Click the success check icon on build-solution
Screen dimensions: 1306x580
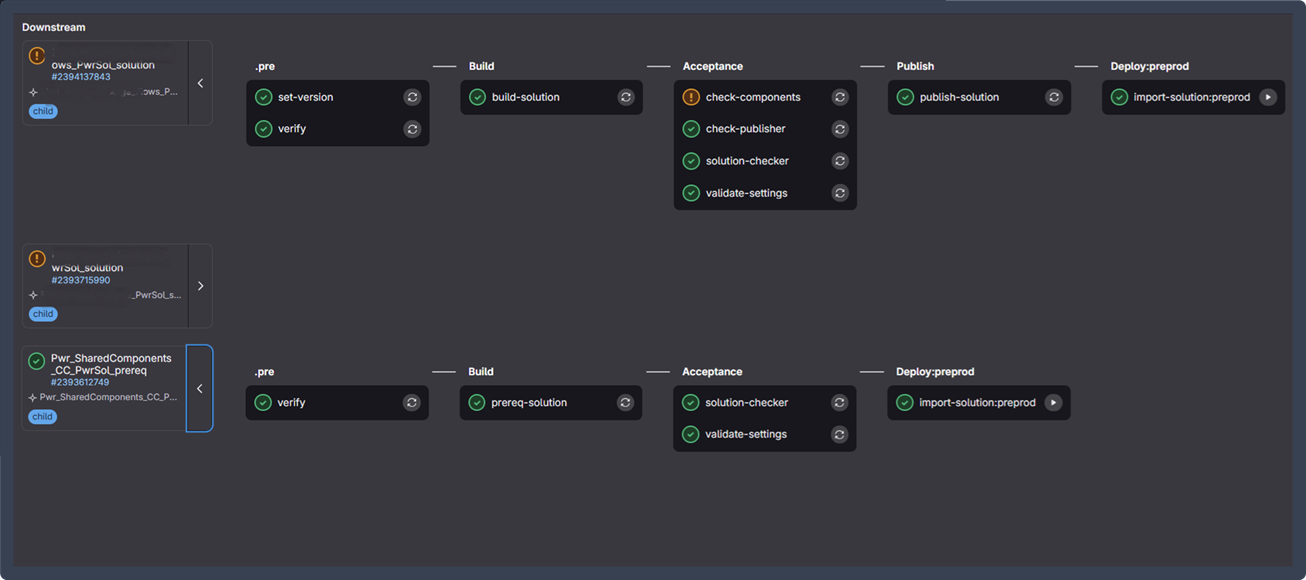coord(475,97)
